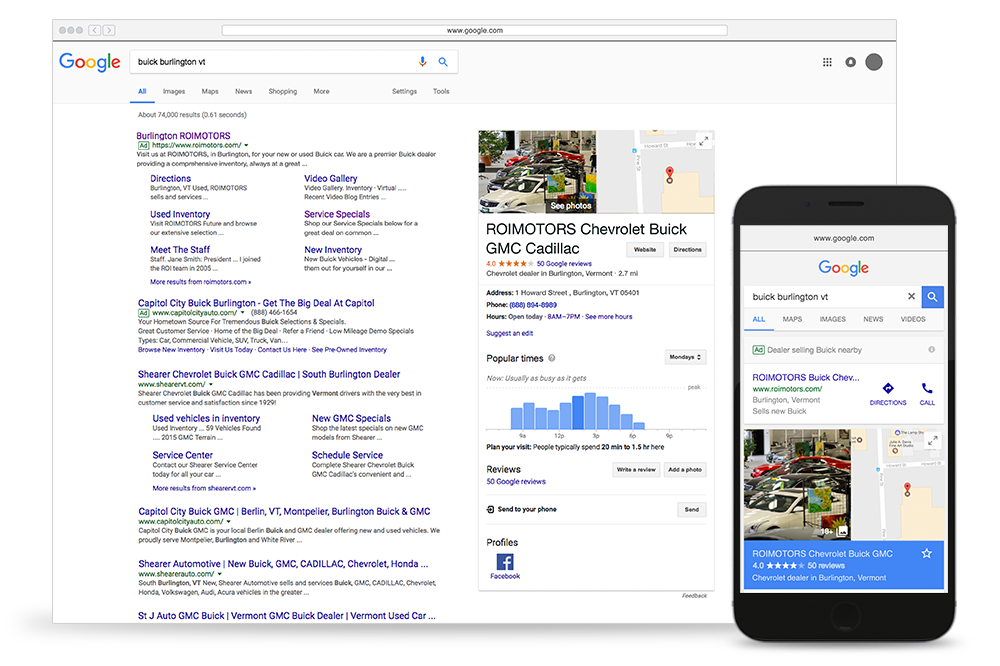The height and width of the screenshot is (666, 1000).
Task: Tap the NEWS tab on phone
Action: tap(873, 319)
